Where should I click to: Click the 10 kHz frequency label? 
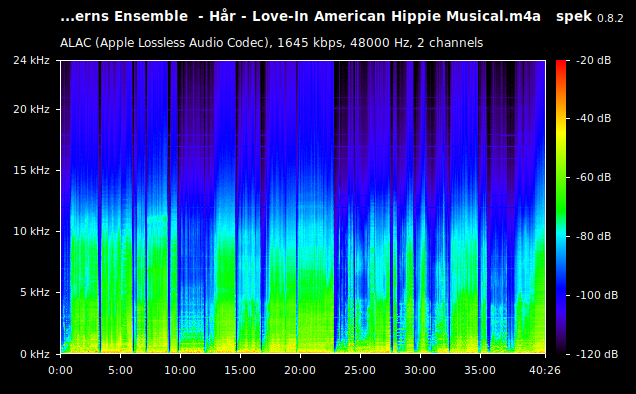point(31,231)
